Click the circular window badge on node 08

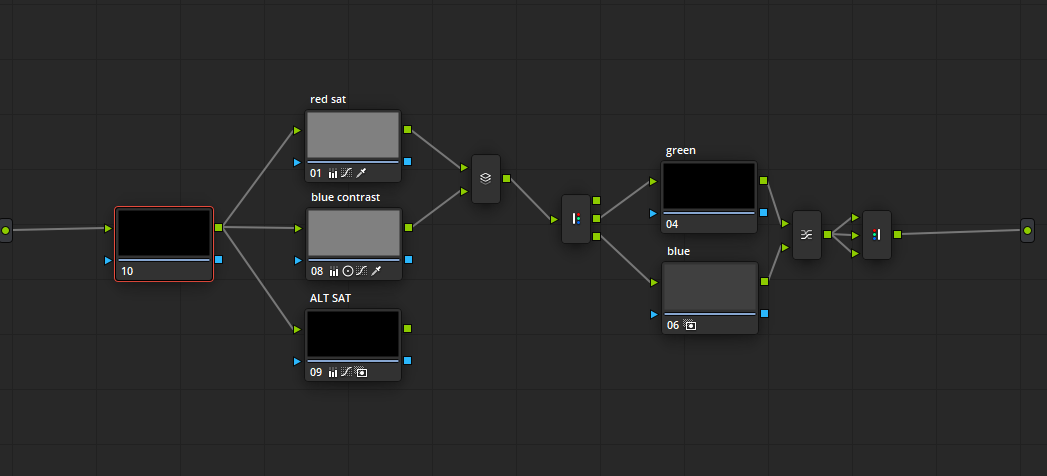[347, 272]
